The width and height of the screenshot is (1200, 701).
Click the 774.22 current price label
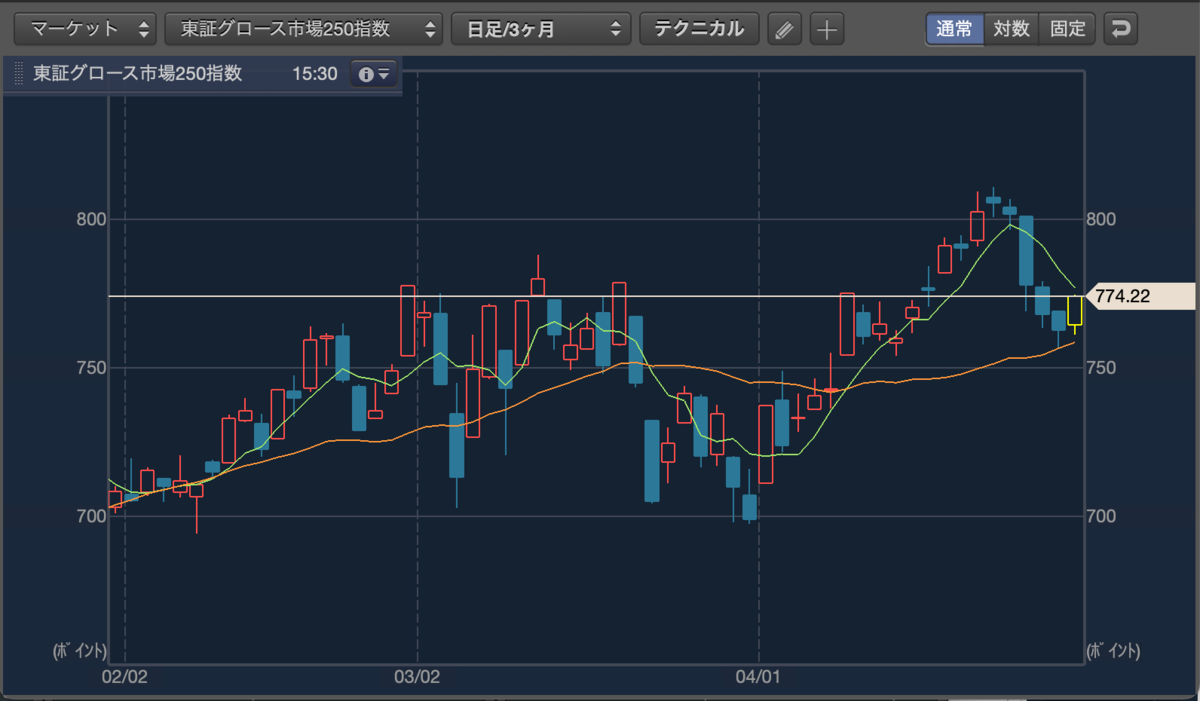coord(1140,296)
